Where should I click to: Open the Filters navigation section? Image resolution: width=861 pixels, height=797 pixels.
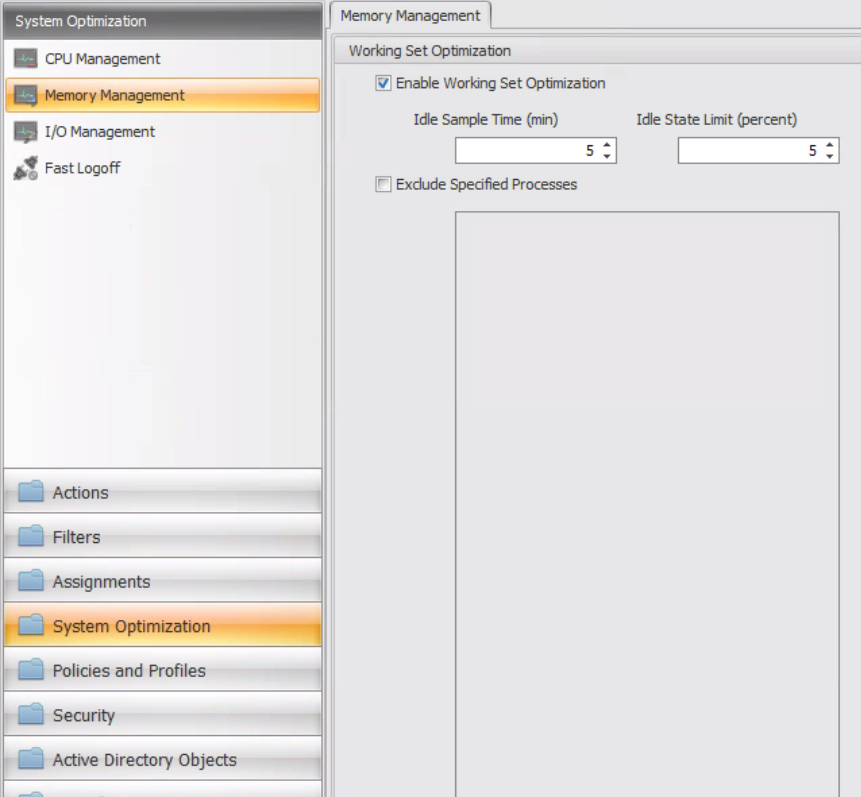click(x=163, y=536)
